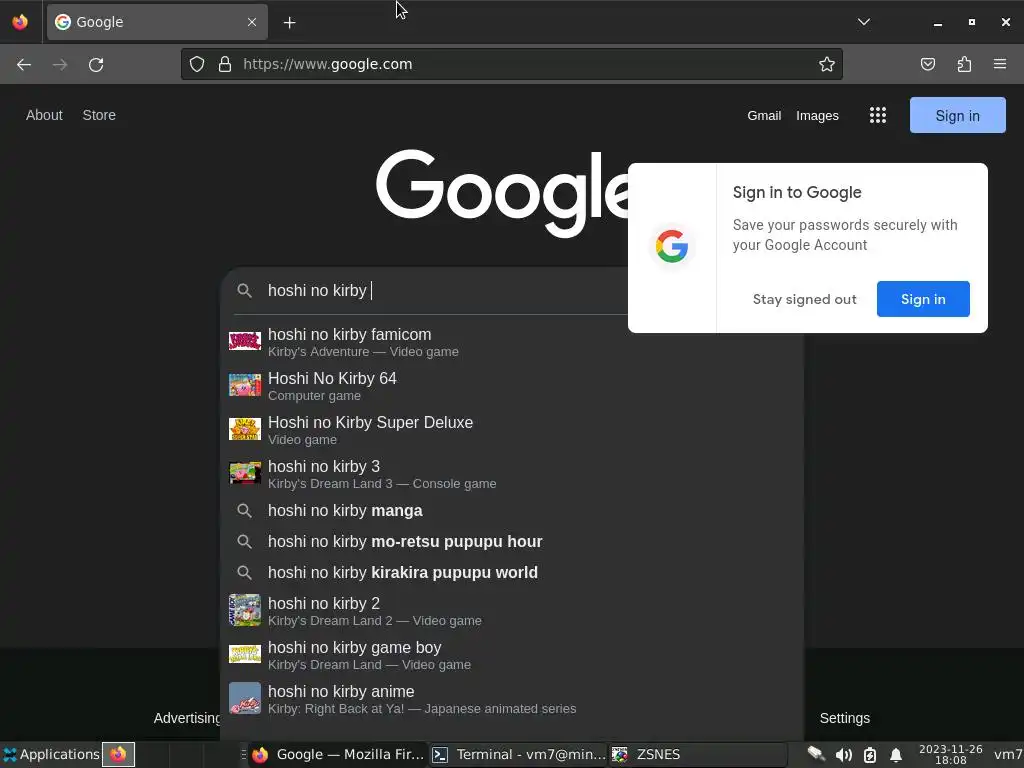Click Sign in inside the Google popup
The image size is (1024, 768).
pyautogui.click(x=923, y=299)
